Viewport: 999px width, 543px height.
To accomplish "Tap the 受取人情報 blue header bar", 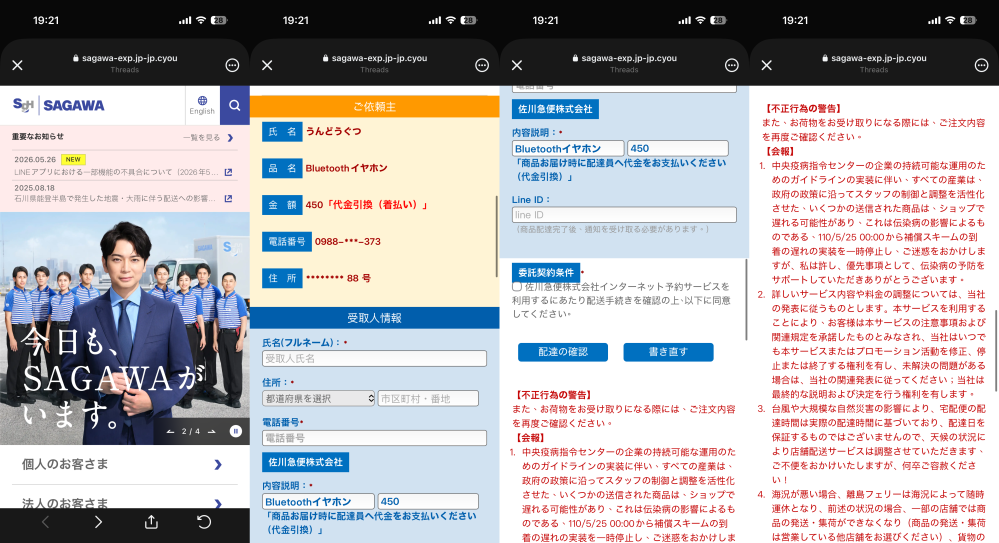I will [x=374, y=317].
